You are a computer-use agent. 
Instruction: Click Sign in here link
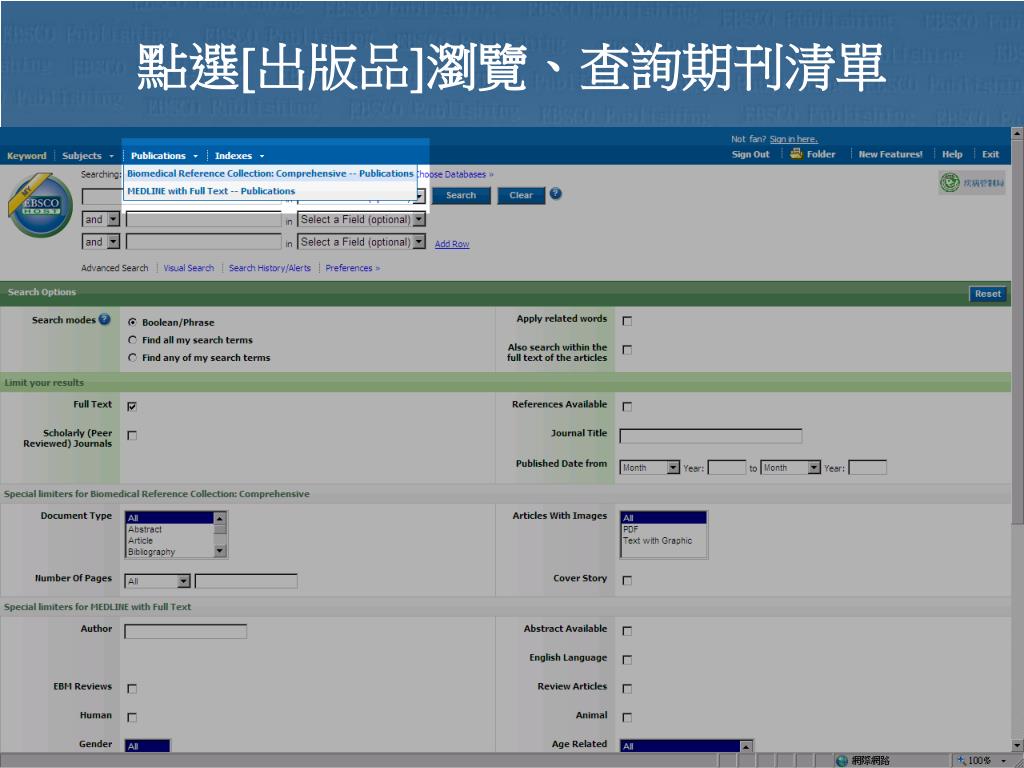point(793,139)
